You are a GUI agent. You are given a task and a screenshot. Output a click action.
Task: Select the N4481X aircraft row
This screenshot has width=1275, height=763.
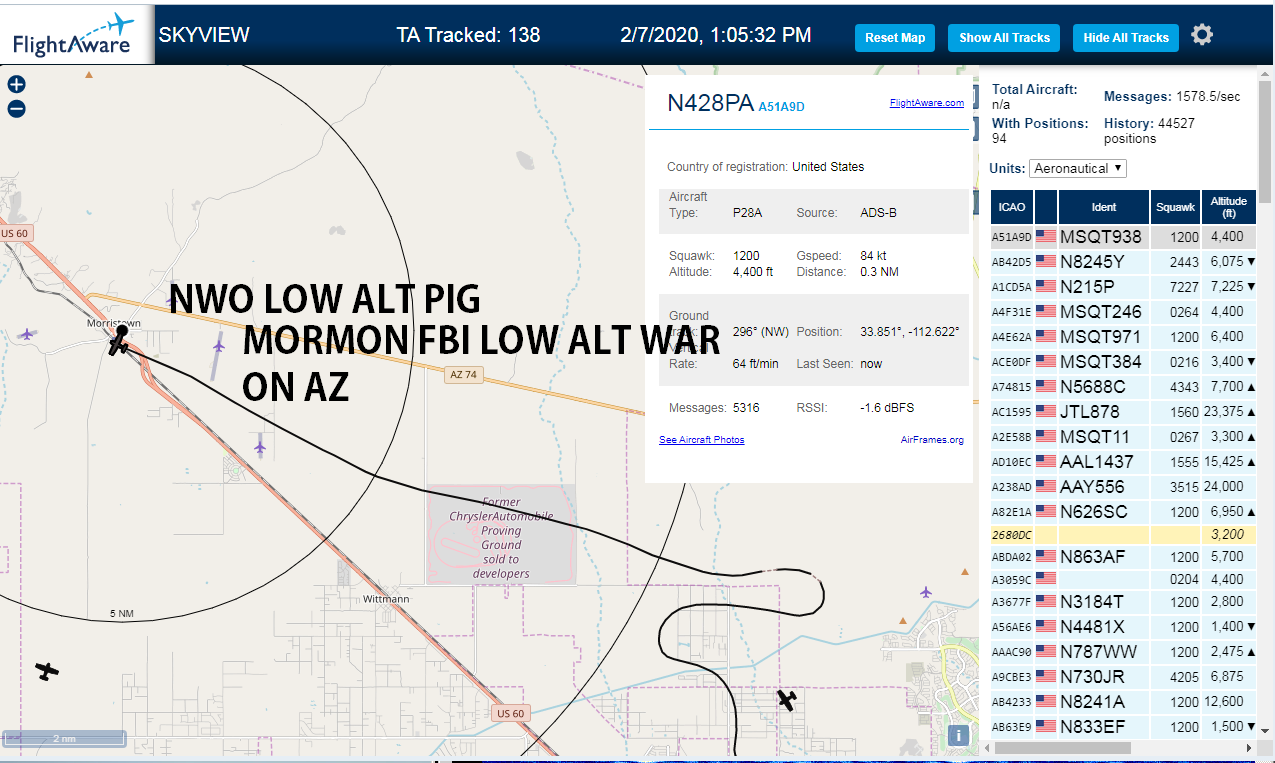[1123, 627]
